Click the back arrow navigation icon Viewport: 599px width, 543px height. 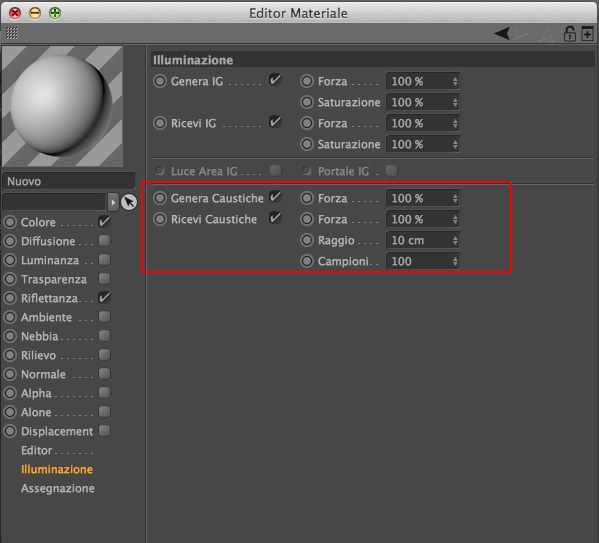[502, 34]
